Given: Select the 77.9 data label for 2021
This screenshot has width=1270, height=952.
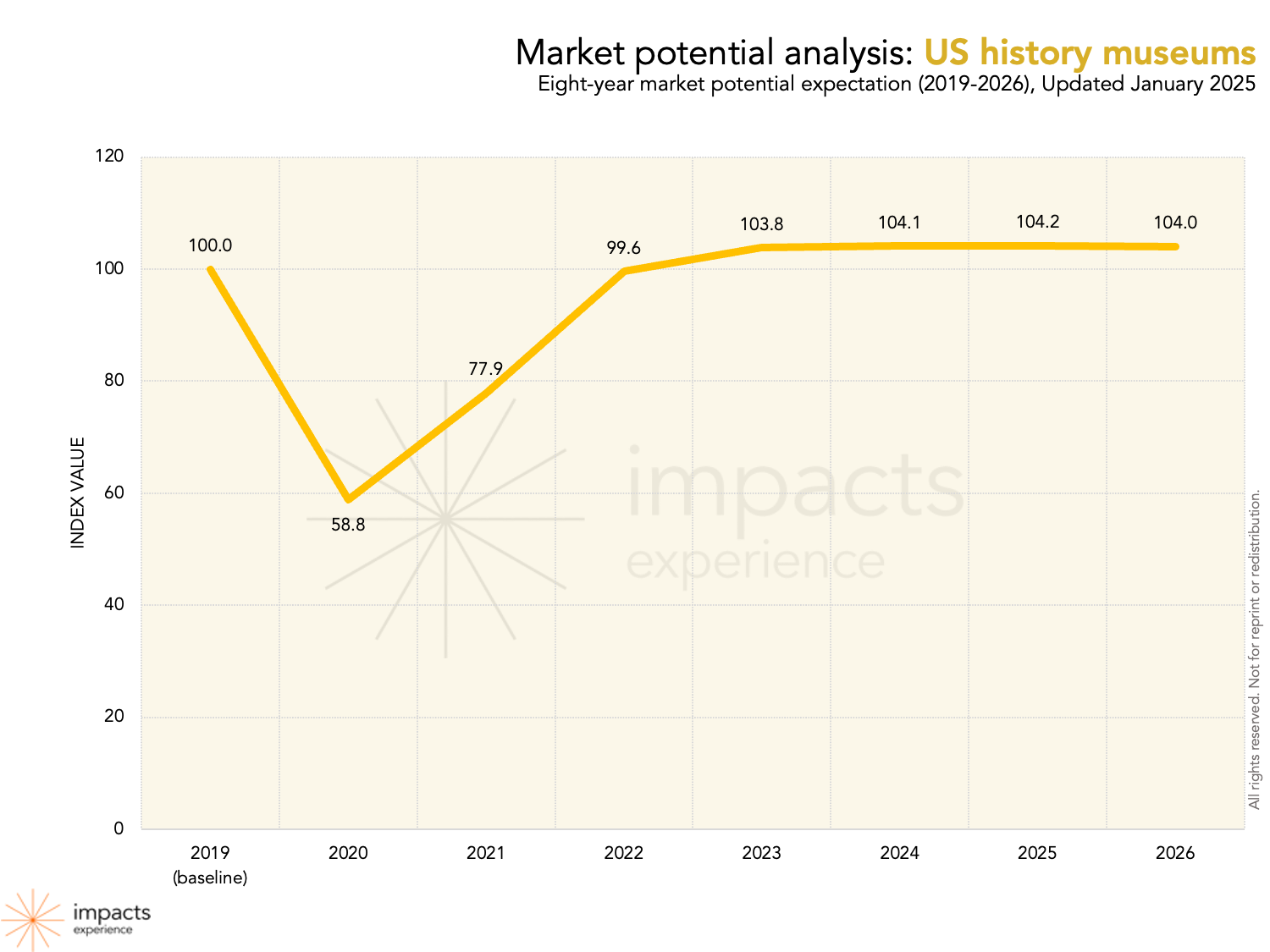Looking at the screenshot, I should [485, 369].
